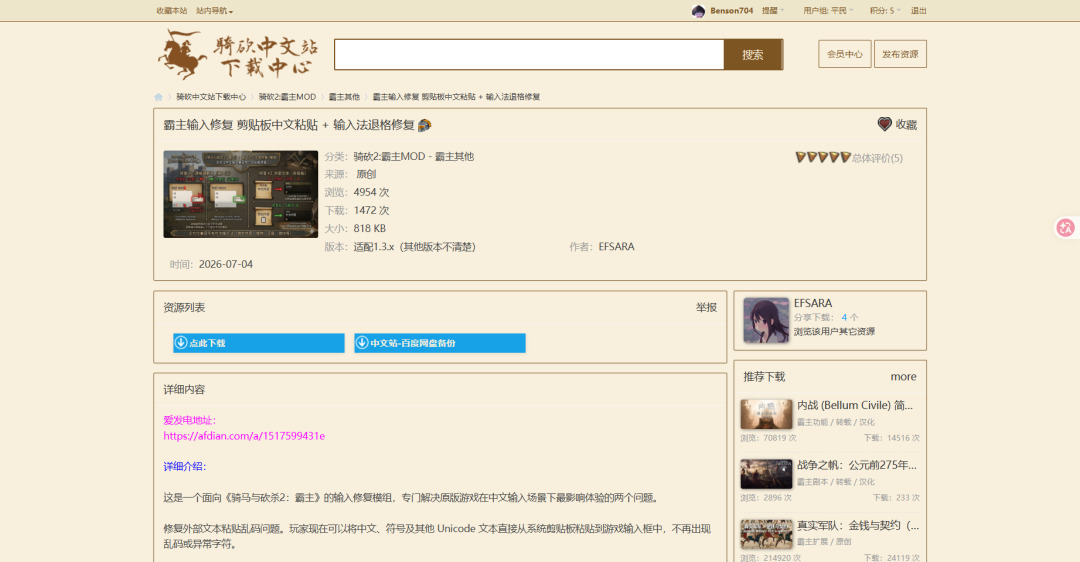Click the 推荐下载 heading
The width and height of the screenshot is (1080, 562).
(764, 377)
